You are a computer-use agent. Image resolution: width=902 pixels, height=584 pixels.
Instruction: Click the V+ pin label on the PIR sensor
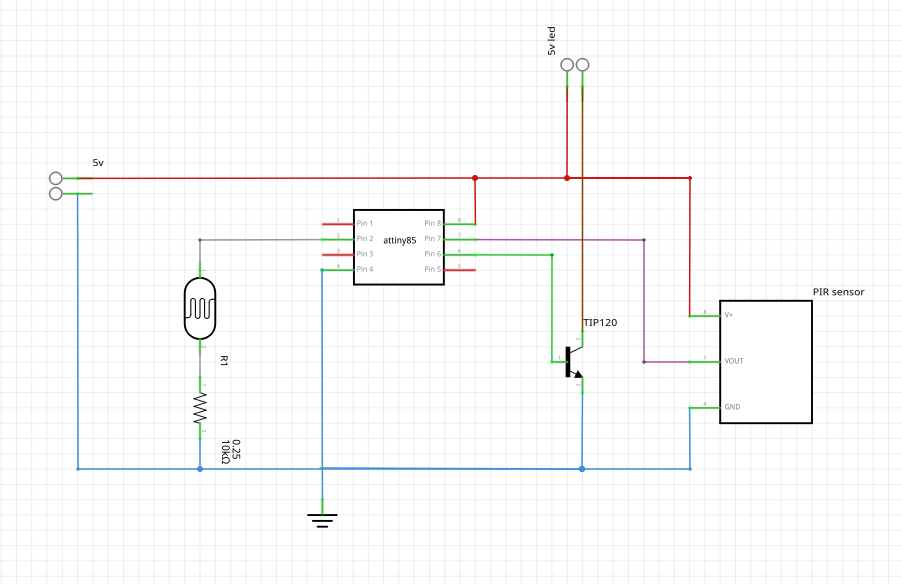[x=729, y=315]
